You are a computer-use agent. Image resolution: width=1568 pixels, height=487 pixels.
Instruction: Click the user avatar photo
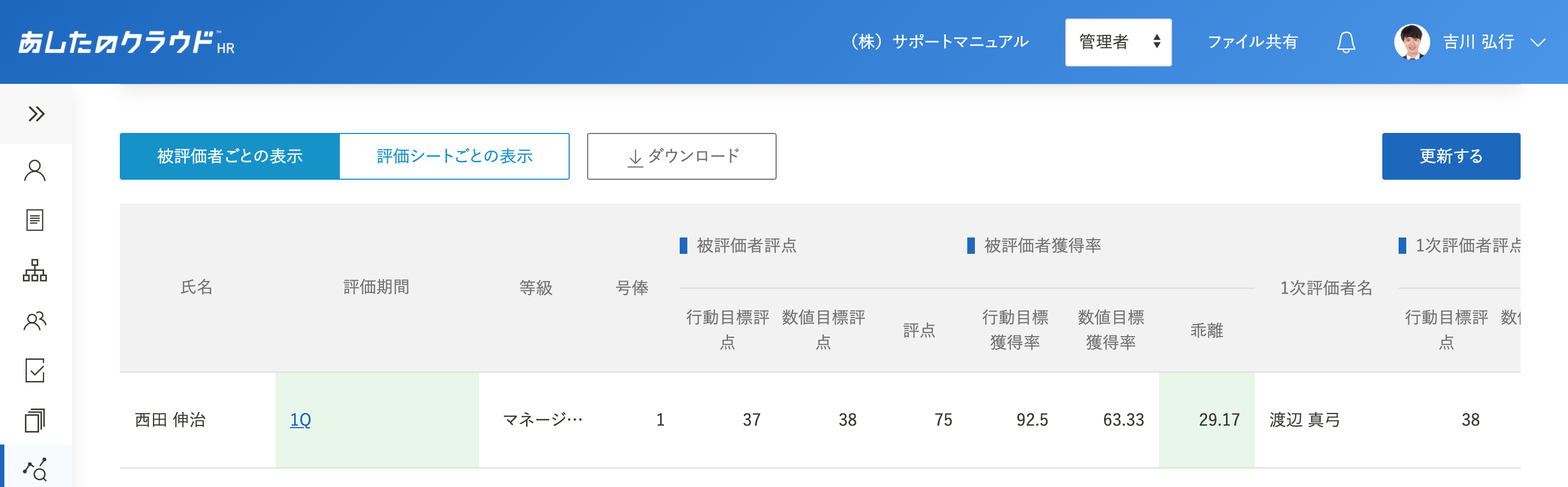[x=1411, y=42]
